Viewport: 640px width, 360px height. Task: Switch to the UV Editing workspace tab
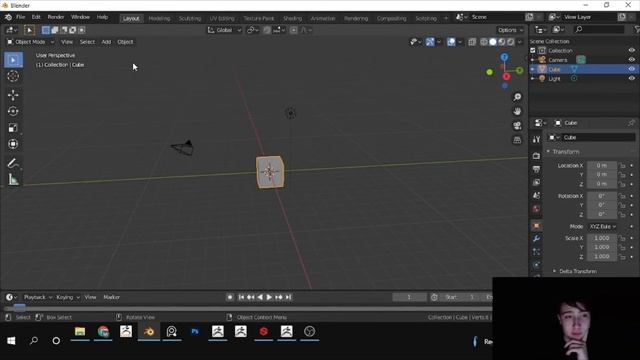tap(222, 18)
